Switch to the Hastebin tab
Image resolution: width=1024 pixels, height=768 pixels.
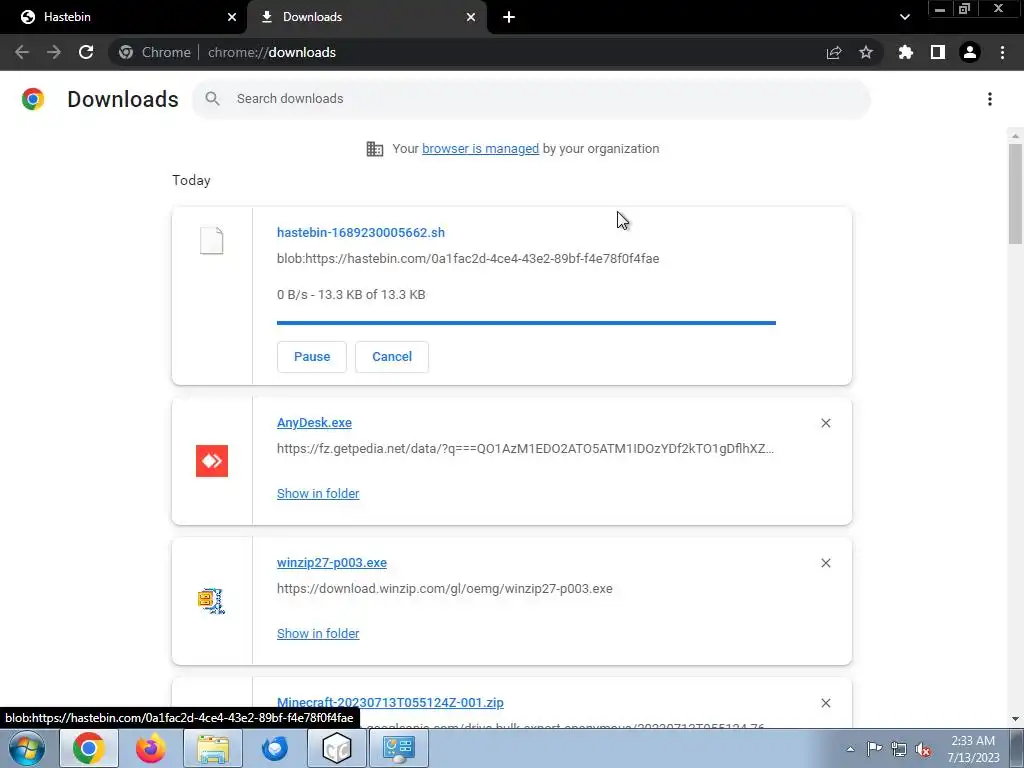pyautogui.click(x=124, y=17)
